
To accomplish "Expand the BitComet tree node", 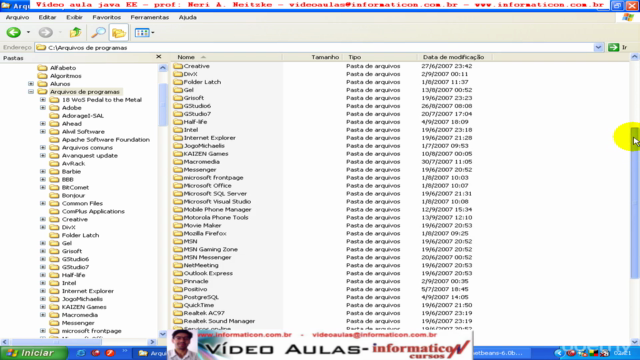I will coord(43,187).
